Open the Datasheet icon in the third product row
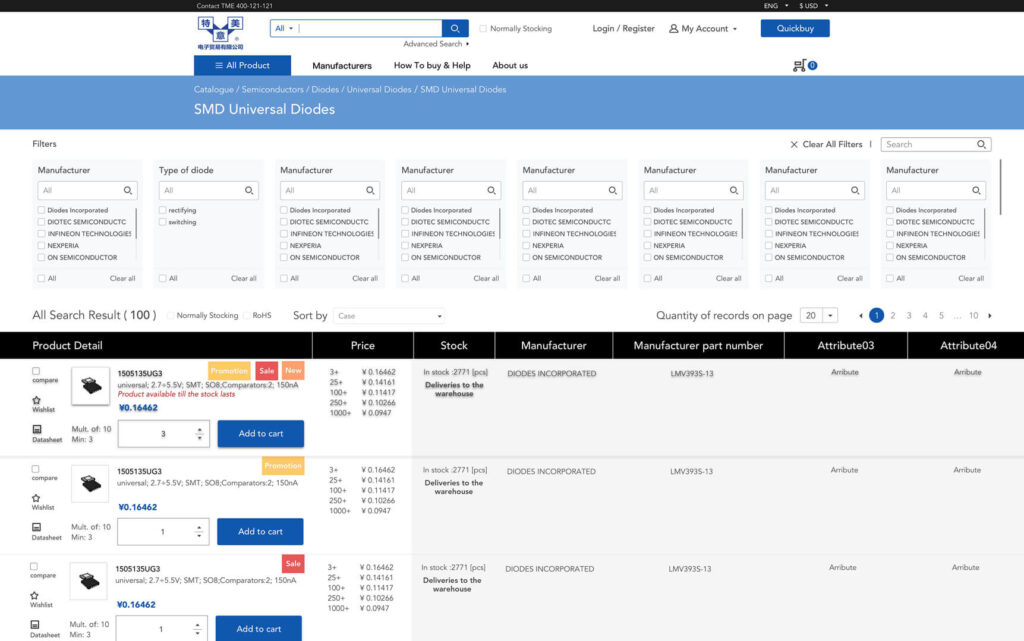This screenshot has height=641, width=1024. point(35,625)
